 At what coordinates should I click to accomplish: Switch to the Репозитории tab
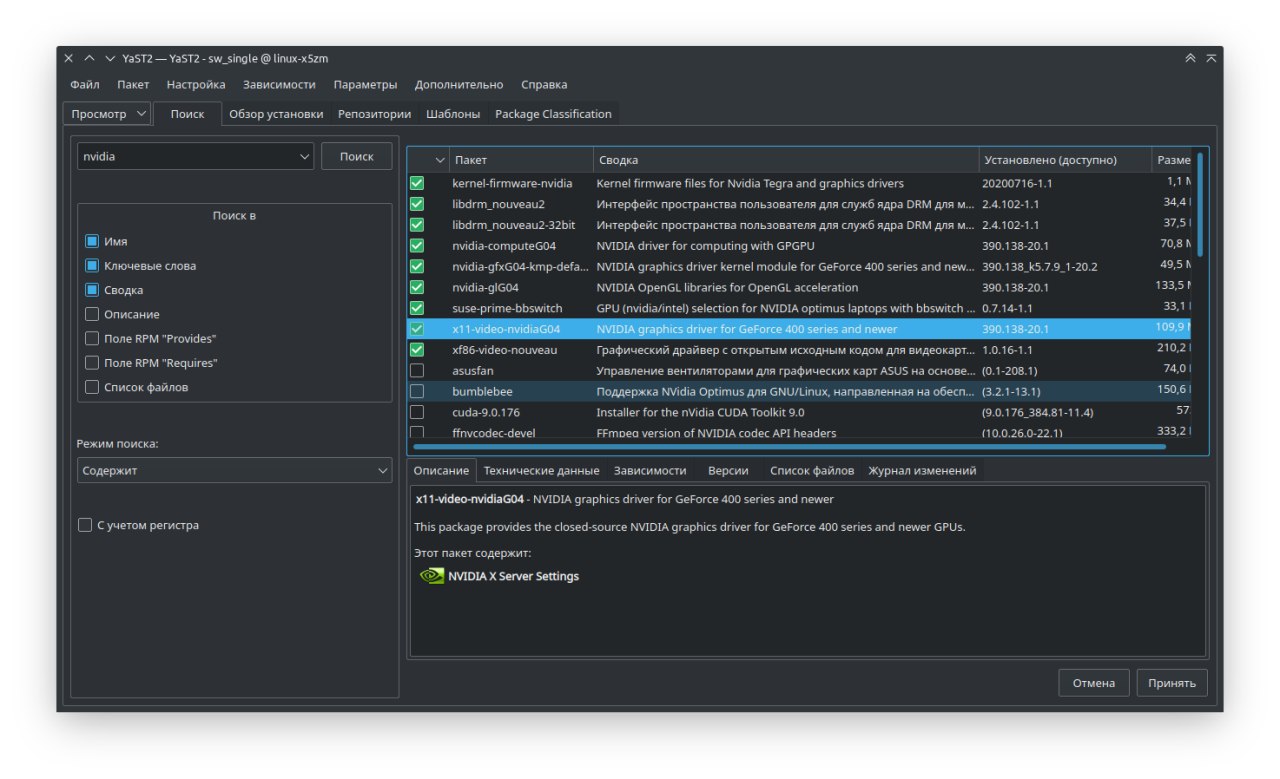374,114
